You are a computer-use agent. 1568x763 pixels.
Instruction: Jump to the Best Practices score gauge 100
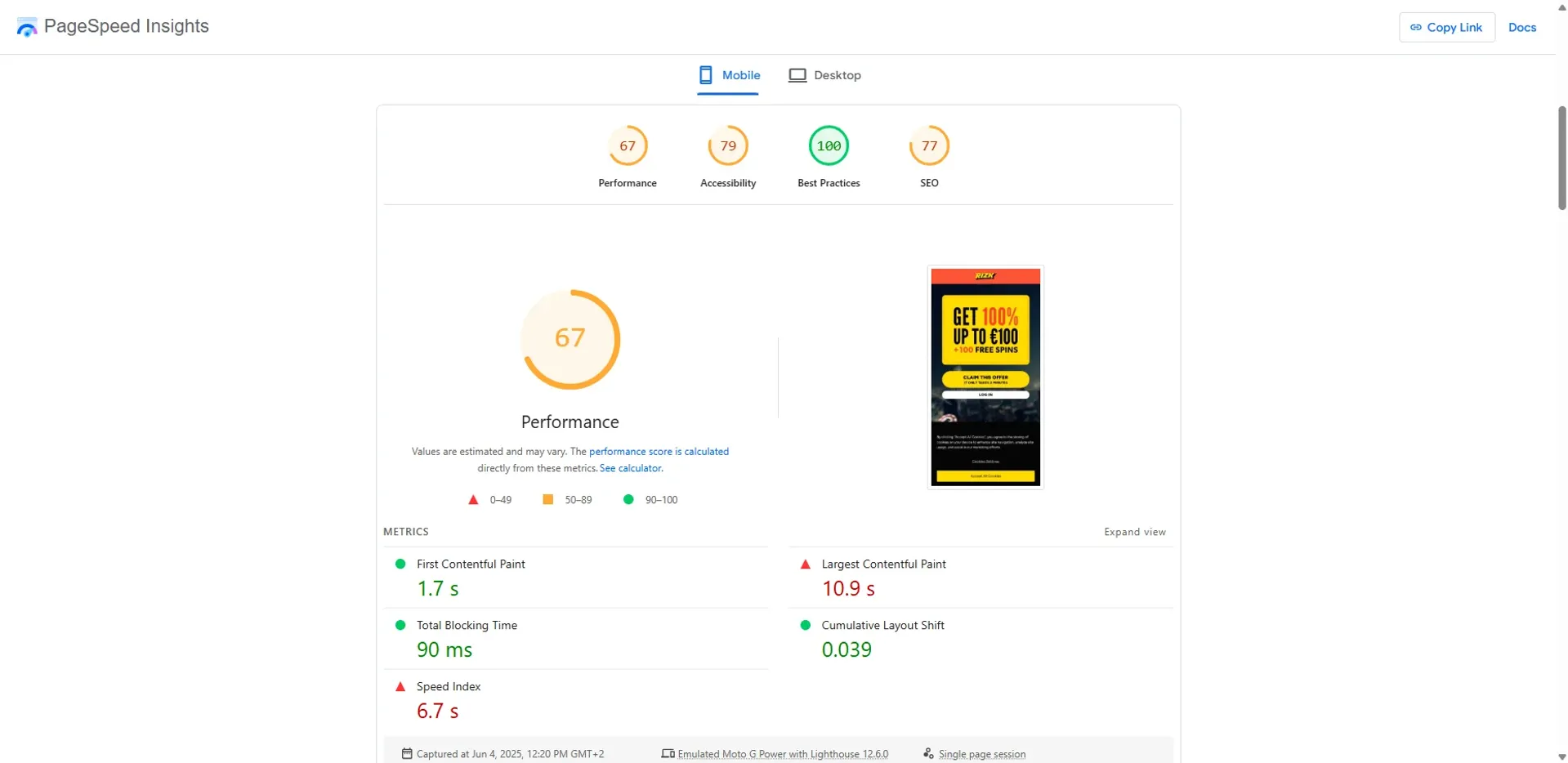tap(829, 146)
